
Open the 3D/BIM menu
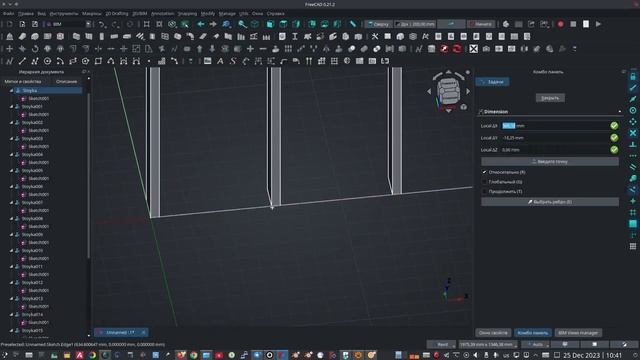click(x=140, y=13)
